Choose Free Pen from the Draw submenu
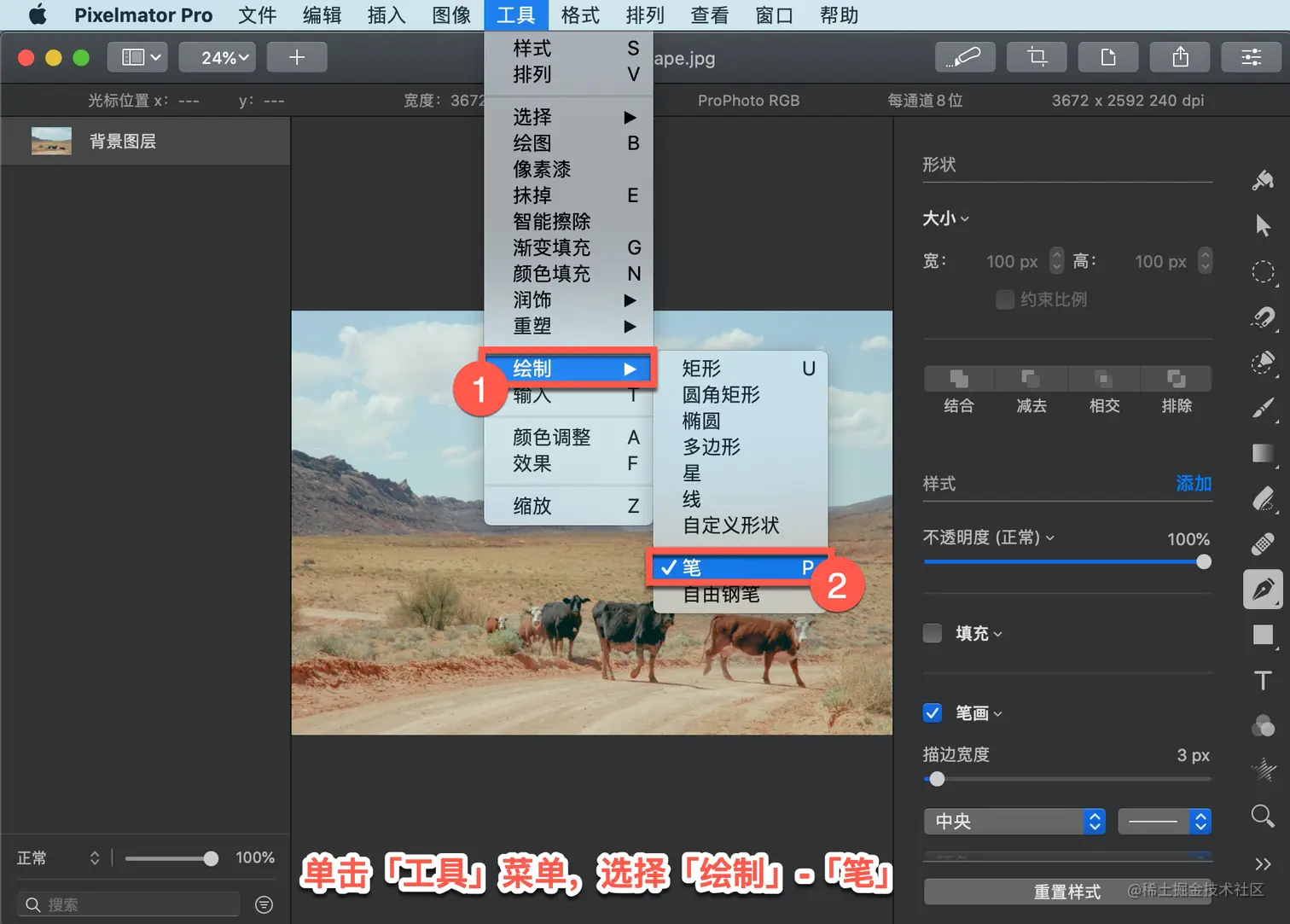 click(x=741, y=594)
